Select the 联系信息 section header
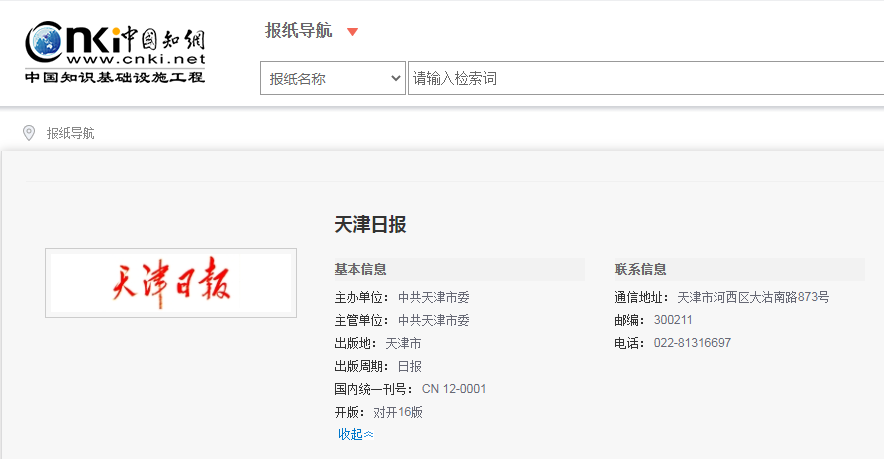884x459 pixels. [x=640, y=270]
